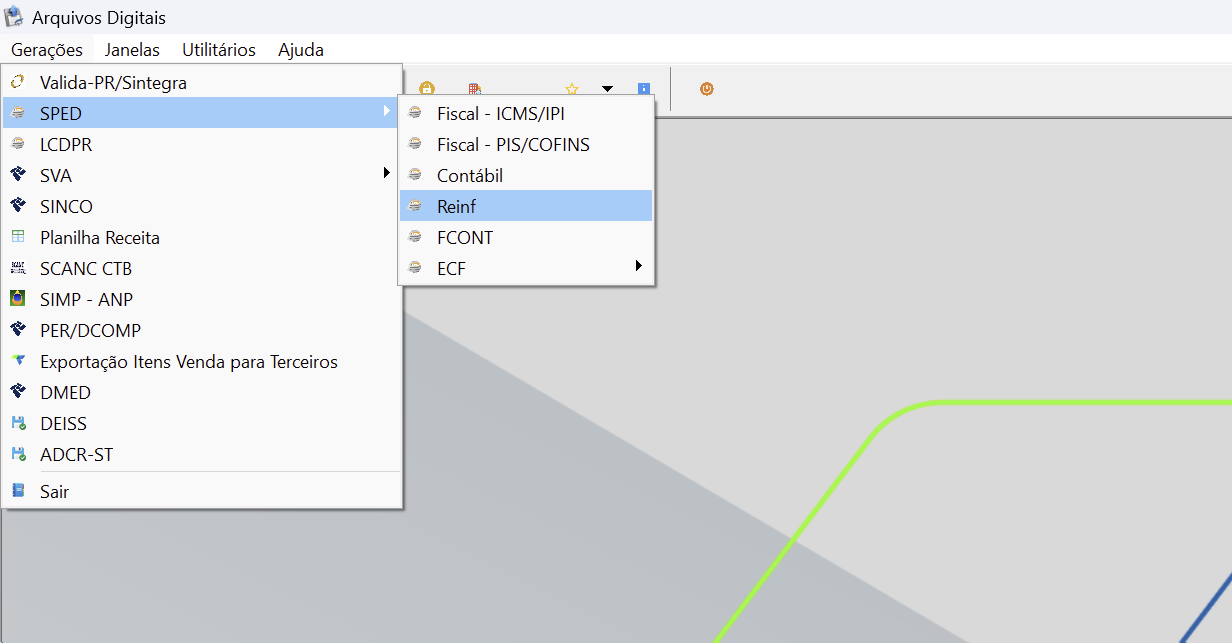
Task: Click the icon beside PER/DCOMP
Action: pos(17,330)
